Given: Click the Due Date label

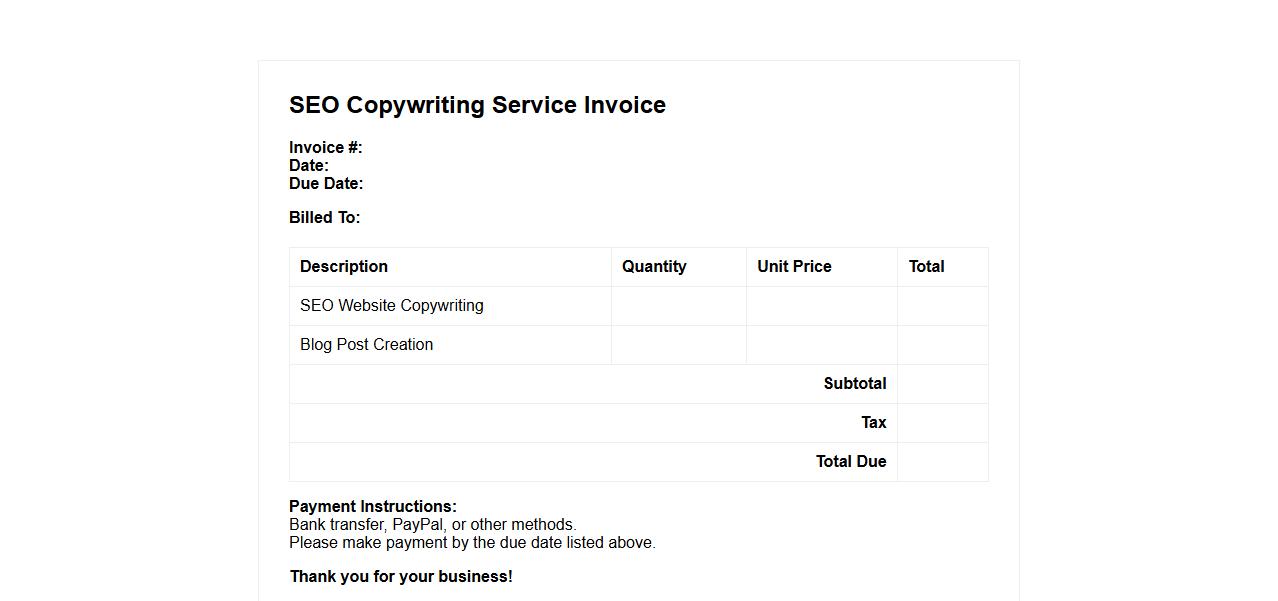Looking at the screenshot, I should point(326,184).
